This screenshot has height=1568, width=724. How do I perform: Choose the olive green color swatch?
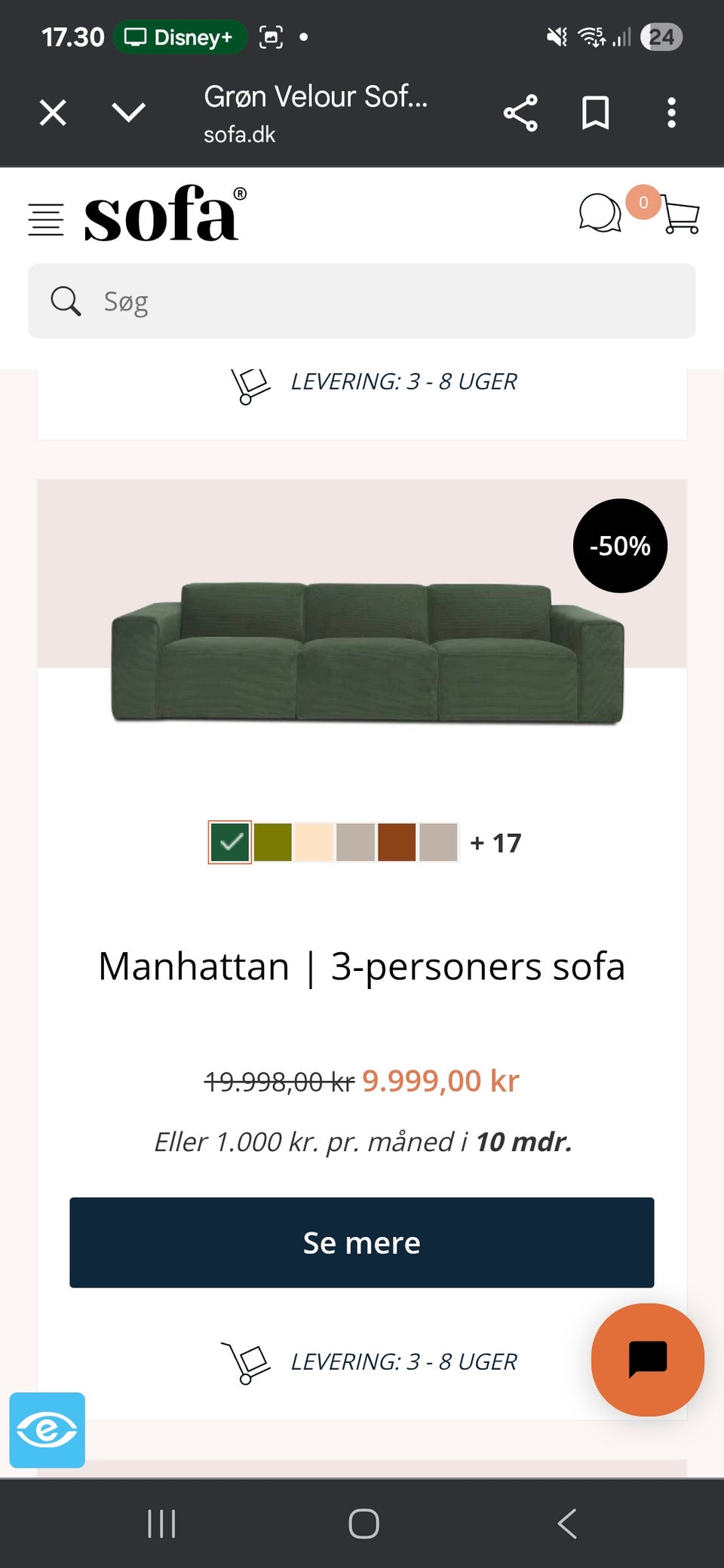click(272, 842)
